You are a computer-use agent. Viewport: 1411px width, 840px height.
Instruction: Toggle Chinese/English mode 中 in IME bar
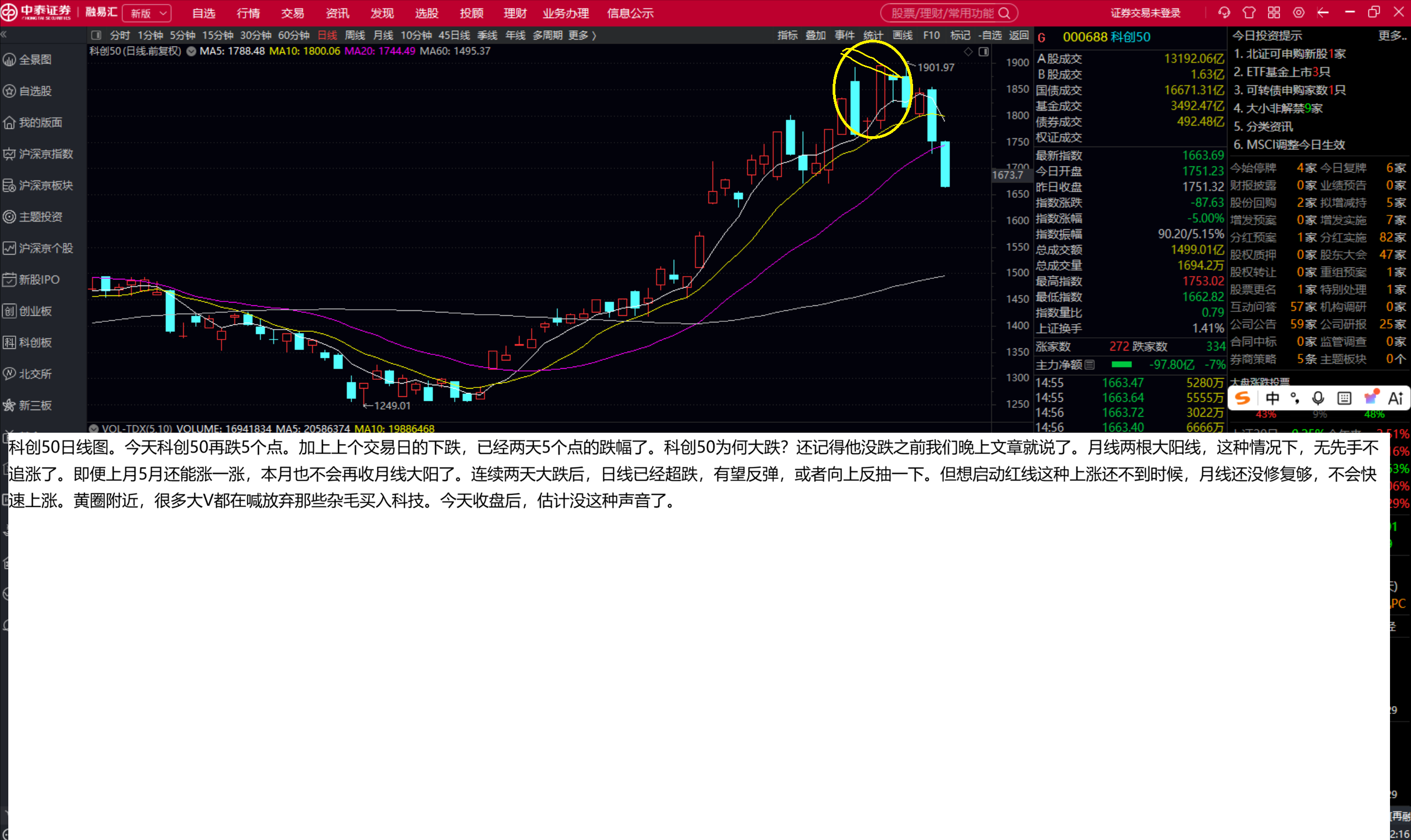[1272, 399]
